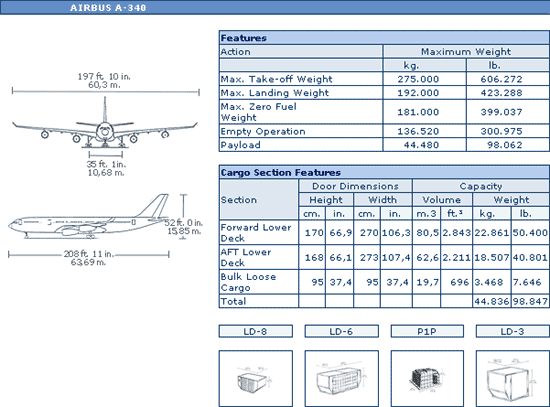The height and width of the screenshot is (407, 550).
Task: Select the Forward Lower Deck row label
Action: [256, 233]
